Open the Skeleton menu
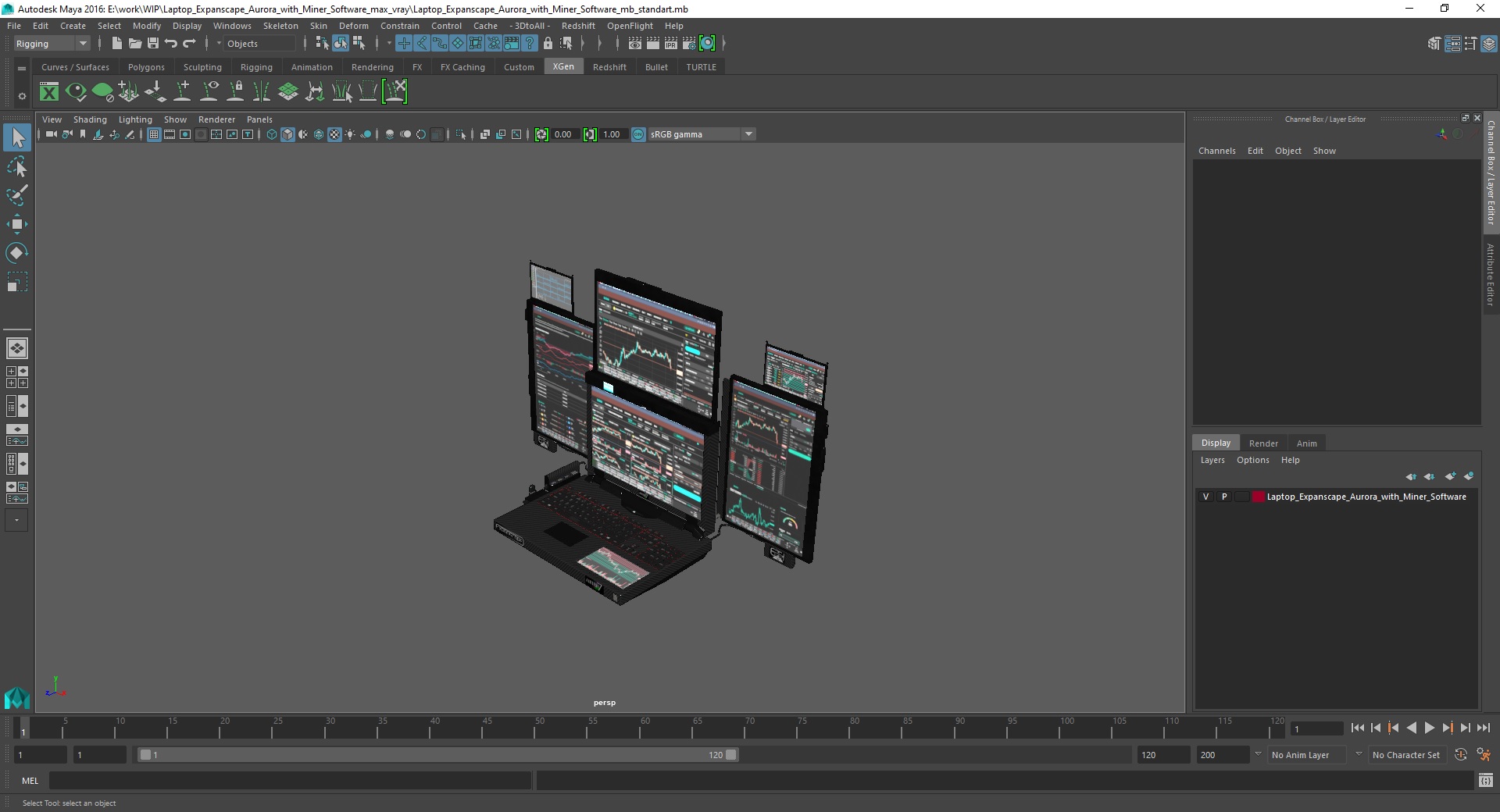Image resolution: width=1500 pixels, height=812 pixels. point(280,26)
